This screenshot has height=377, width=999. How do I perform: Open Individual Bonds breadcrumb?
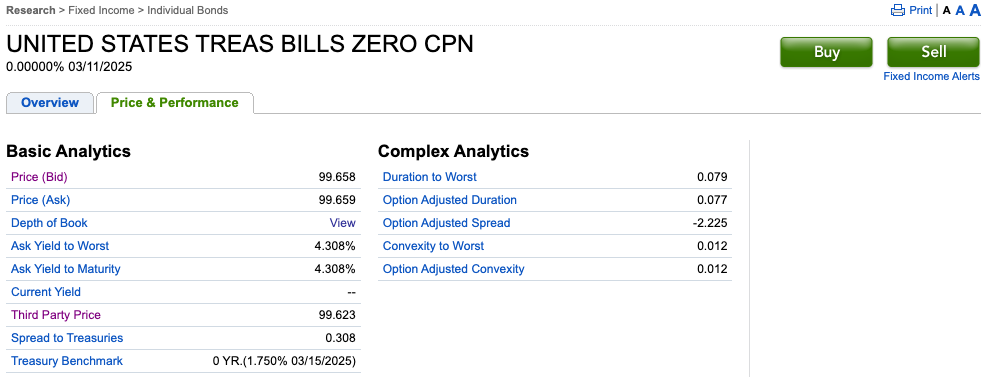[187, 10]
